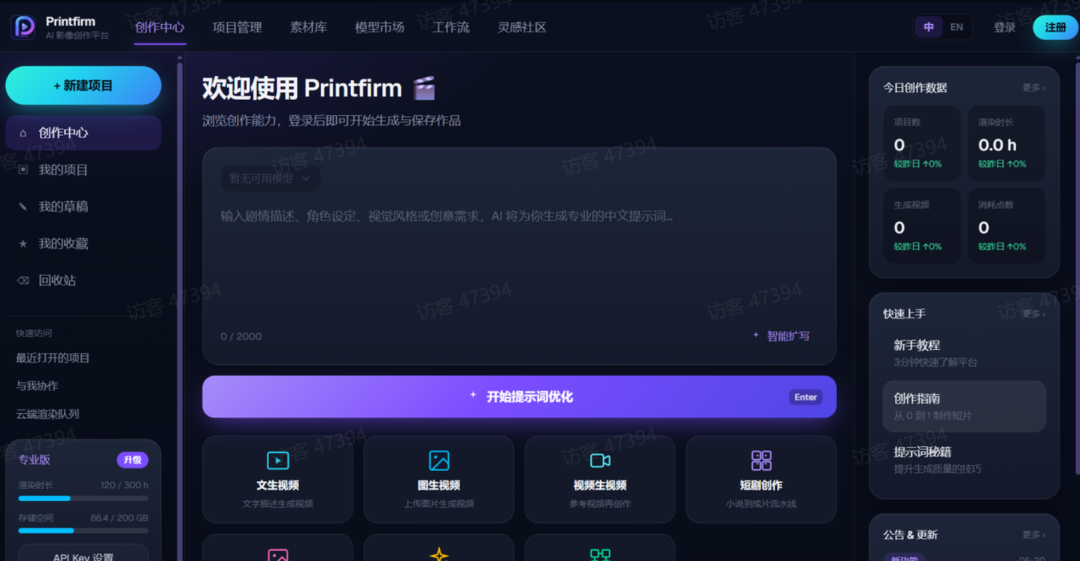Click the sparkle icon beside 智能扩写
This screenshot has height=561, width=1080.
click(756, 335)
